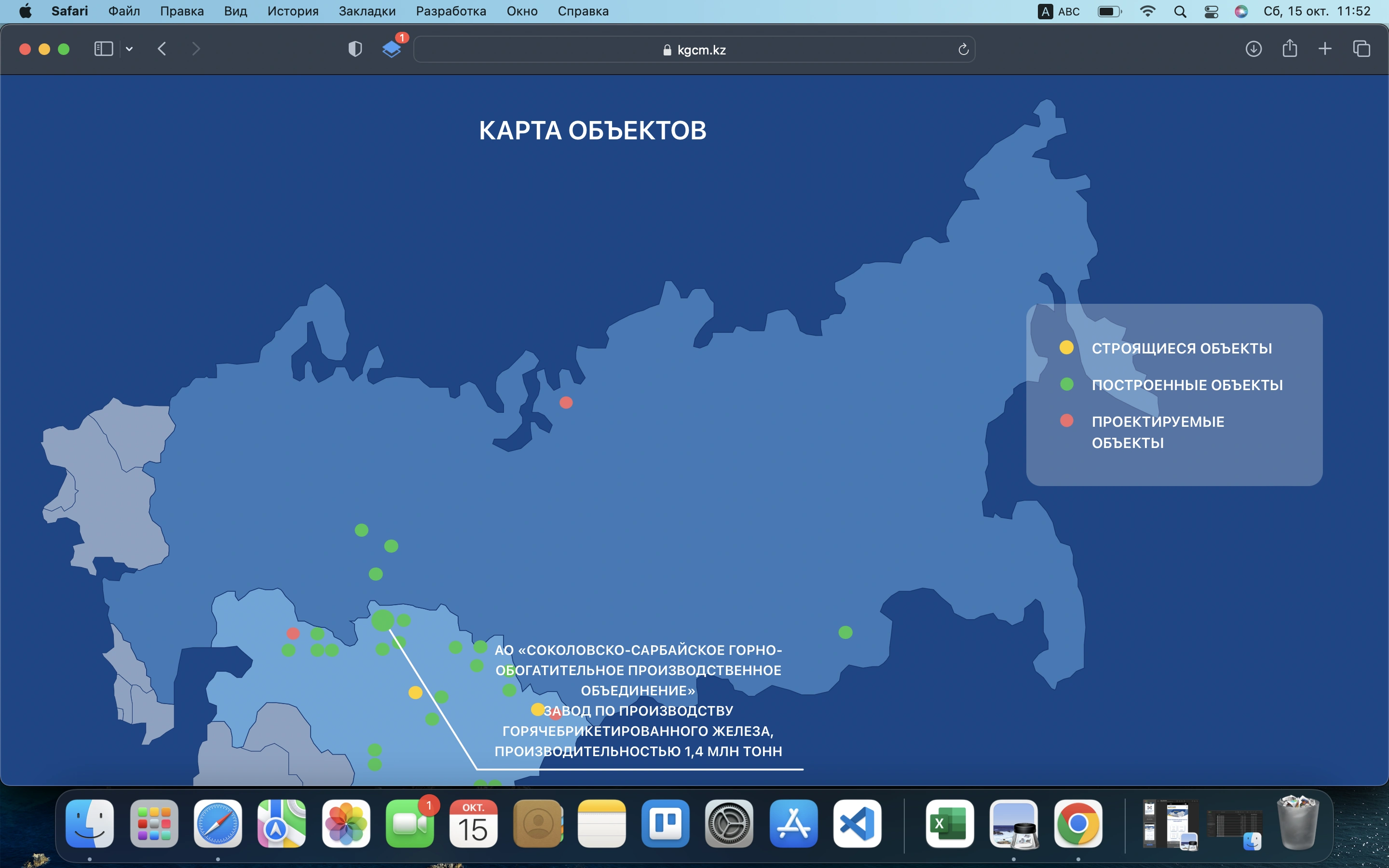Open a new tab with plus icon
The image size is (1389, 868).
coord(1325,49)
